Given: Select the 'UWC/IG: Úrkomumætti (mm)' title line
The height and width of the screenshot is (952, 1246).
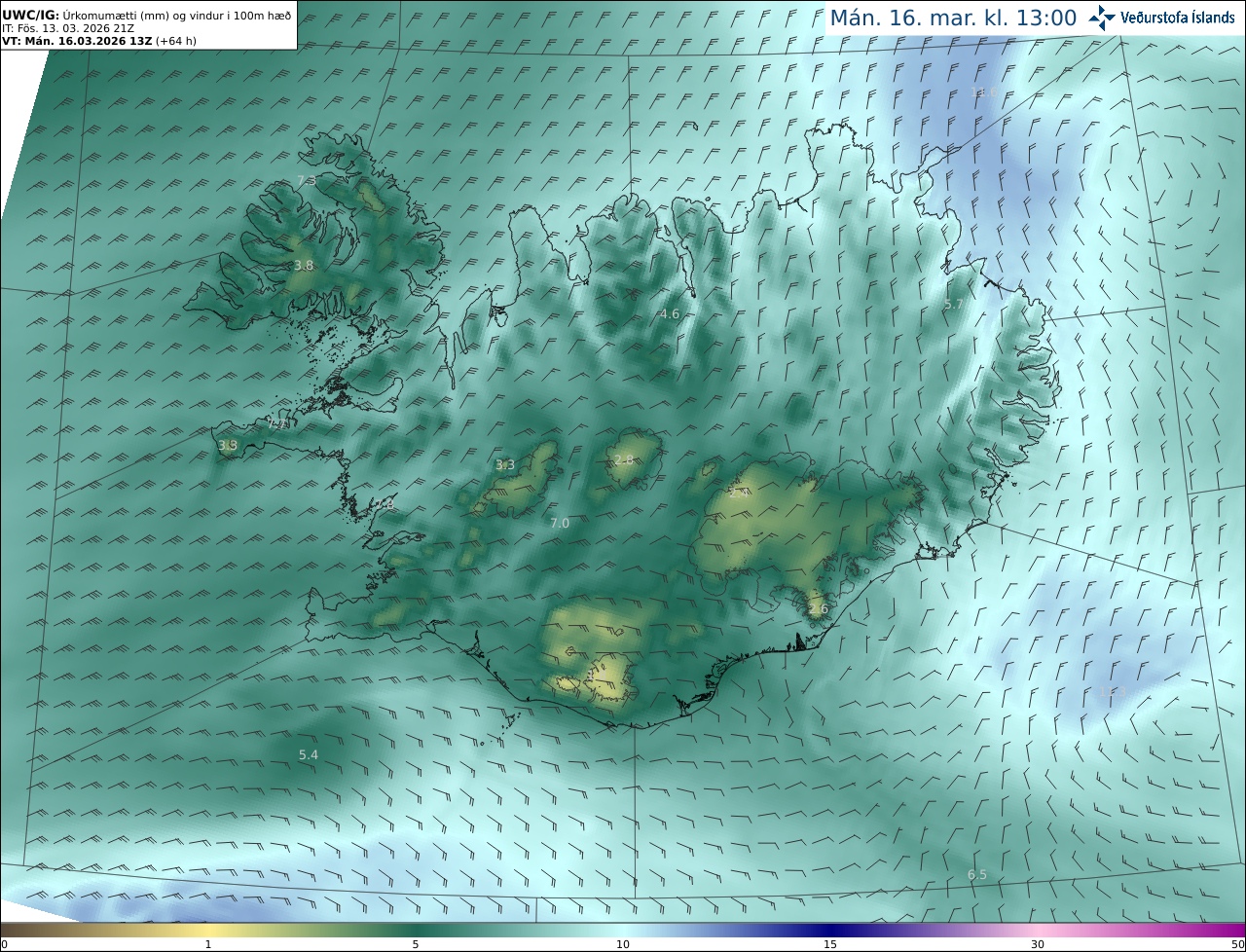Looking at the screenshot, I should 146,16.
